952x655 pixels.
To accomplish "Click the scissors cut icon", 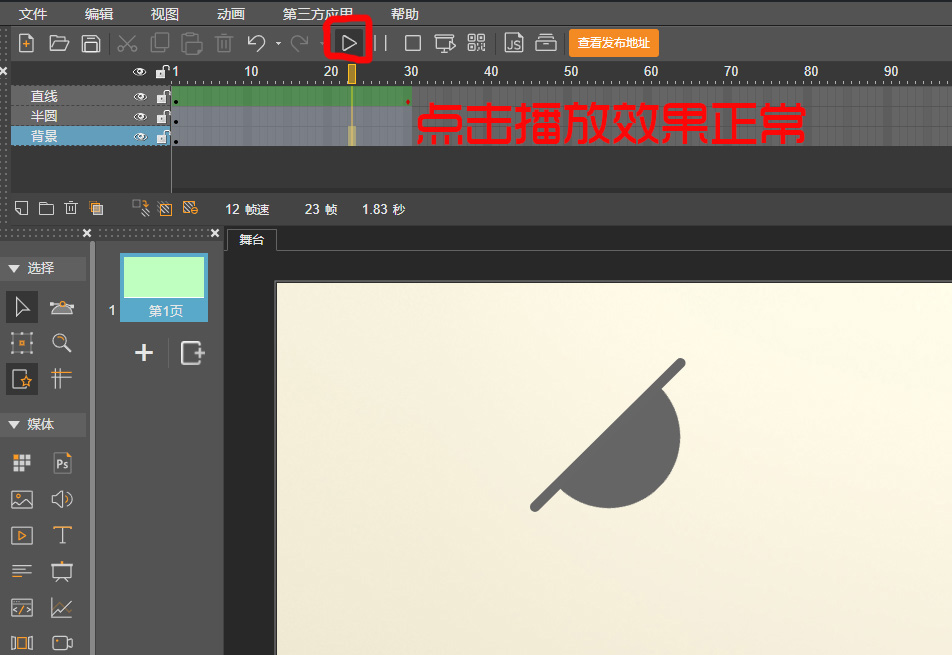I will tap(127, 43).
